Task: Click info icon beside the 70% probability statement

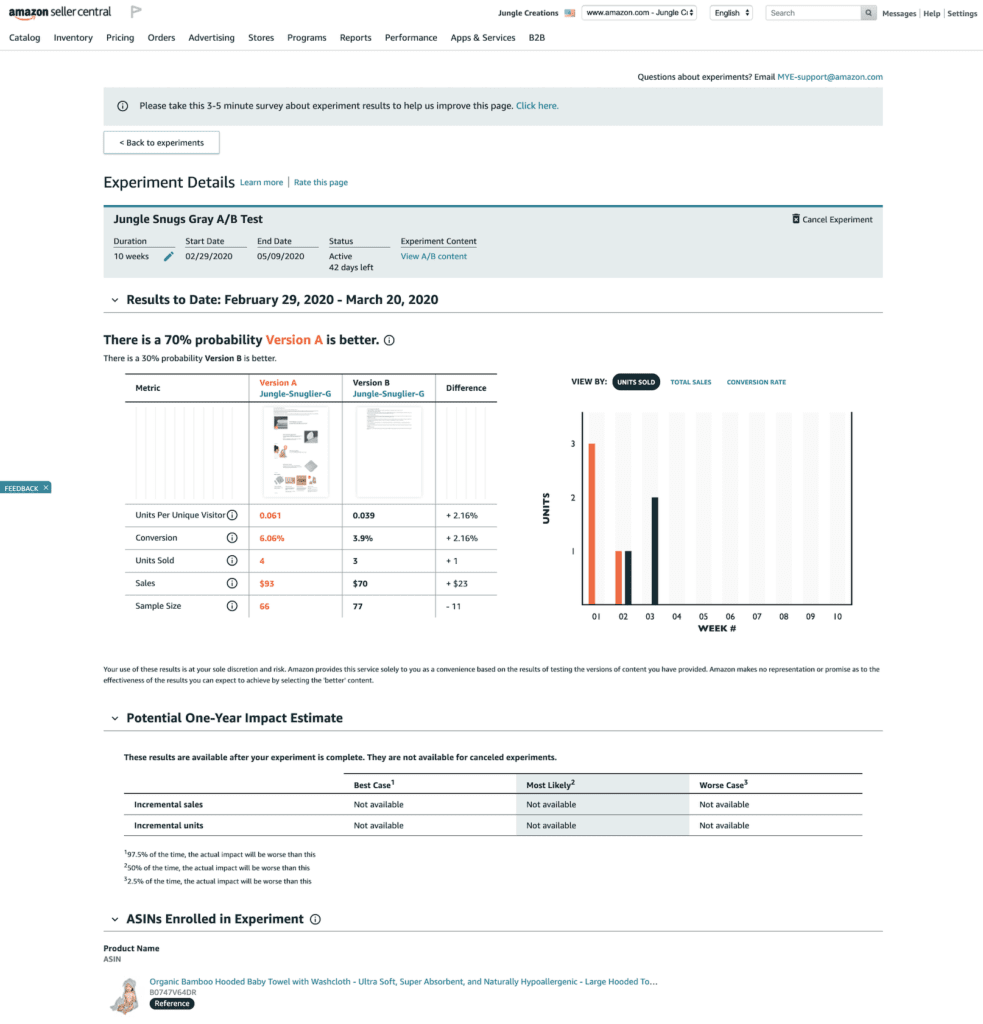Action: point(389,340)
